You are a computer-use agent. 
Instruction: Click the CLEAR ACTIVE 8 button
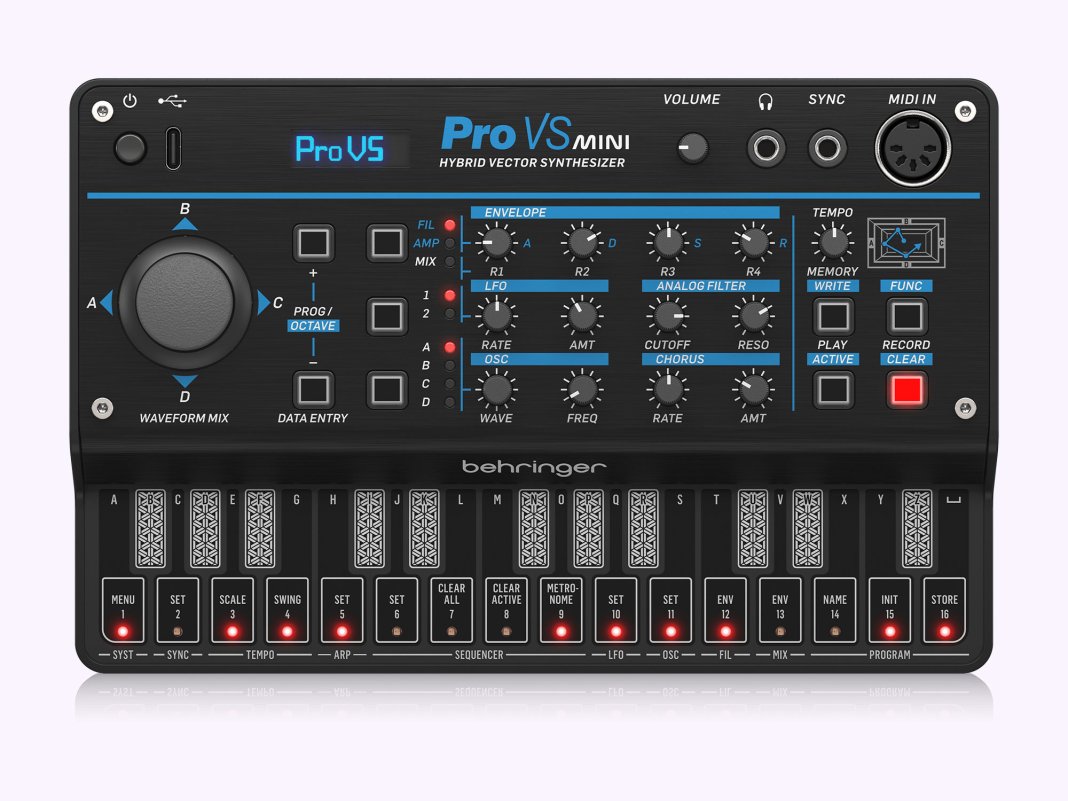(x=506, y=610)
